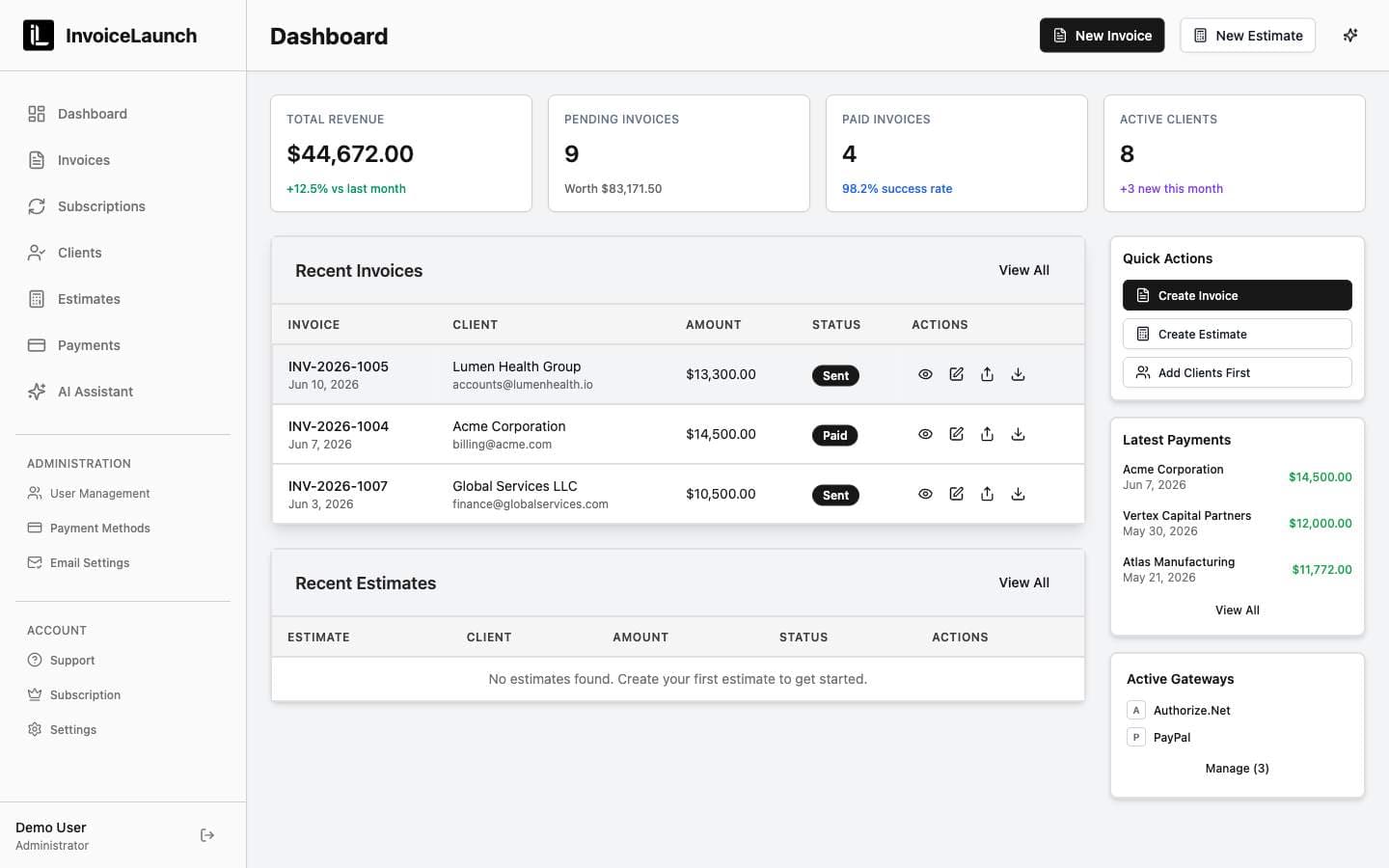Open Dashboard in the sidebar
1389x868 pixels.
(123, 114)
